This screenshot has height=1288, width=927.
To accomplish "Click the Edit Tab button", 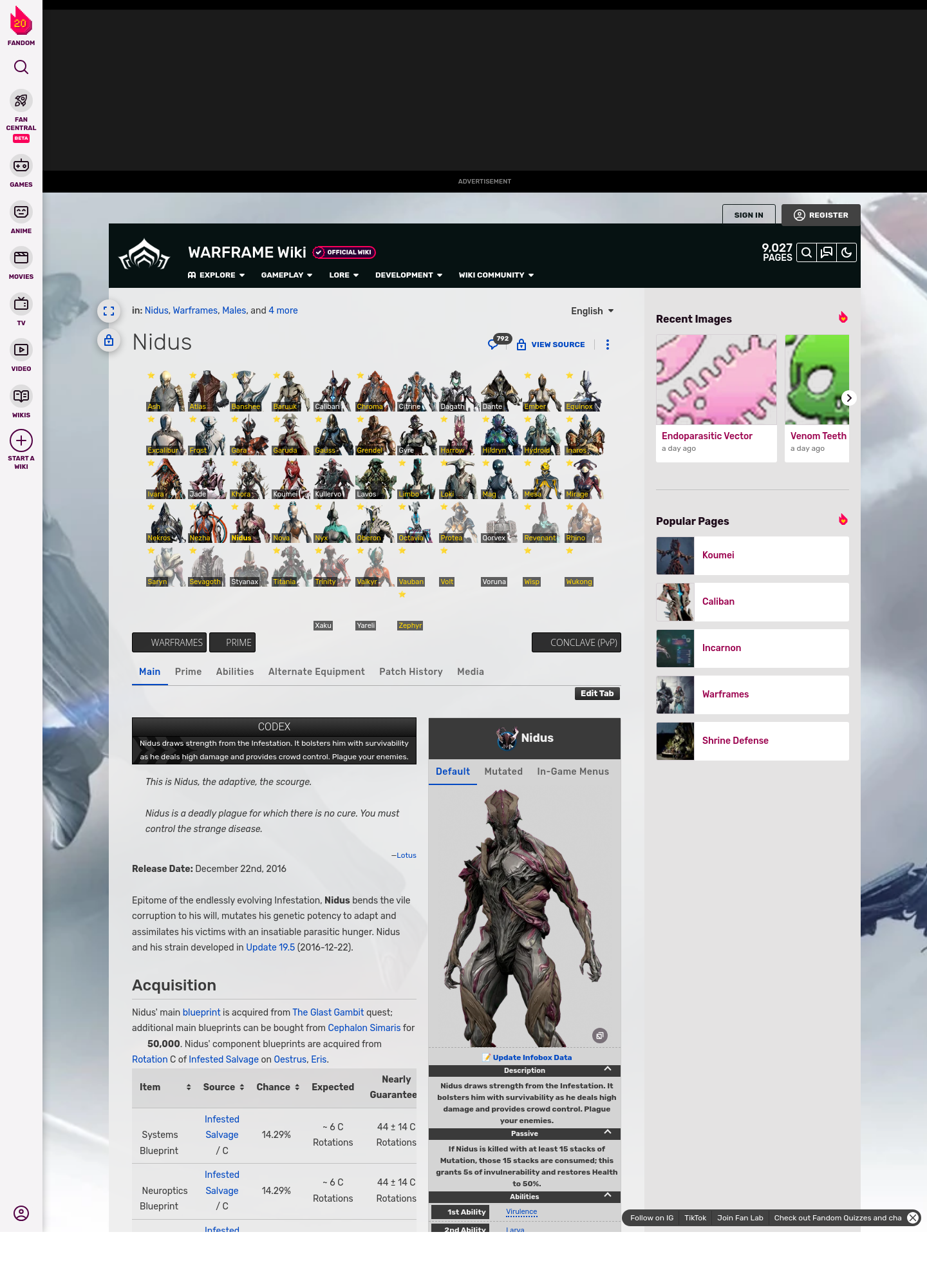I will [597, 694].
